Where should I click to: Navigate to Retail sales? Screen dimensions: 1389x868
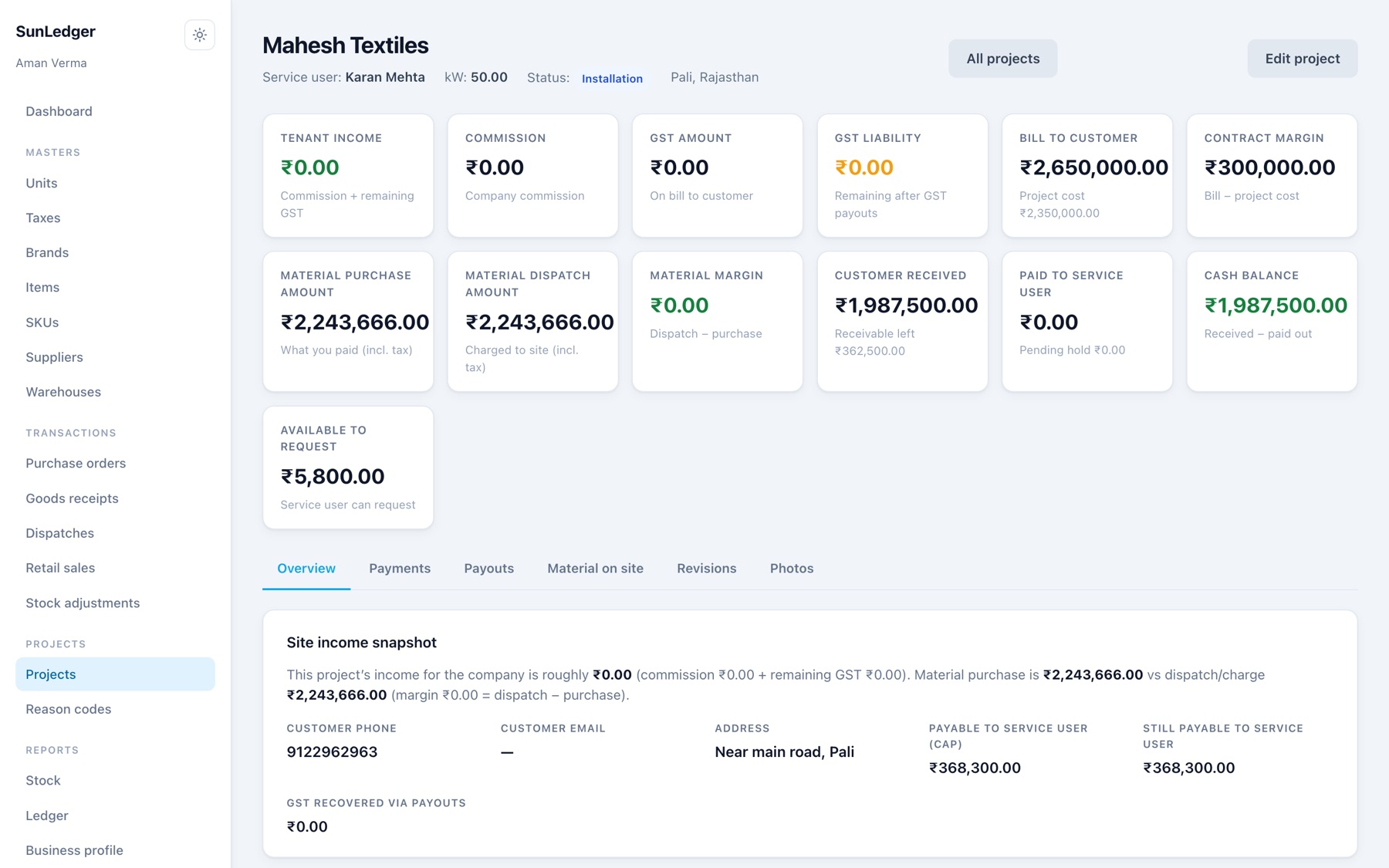[x=115, y=568]
